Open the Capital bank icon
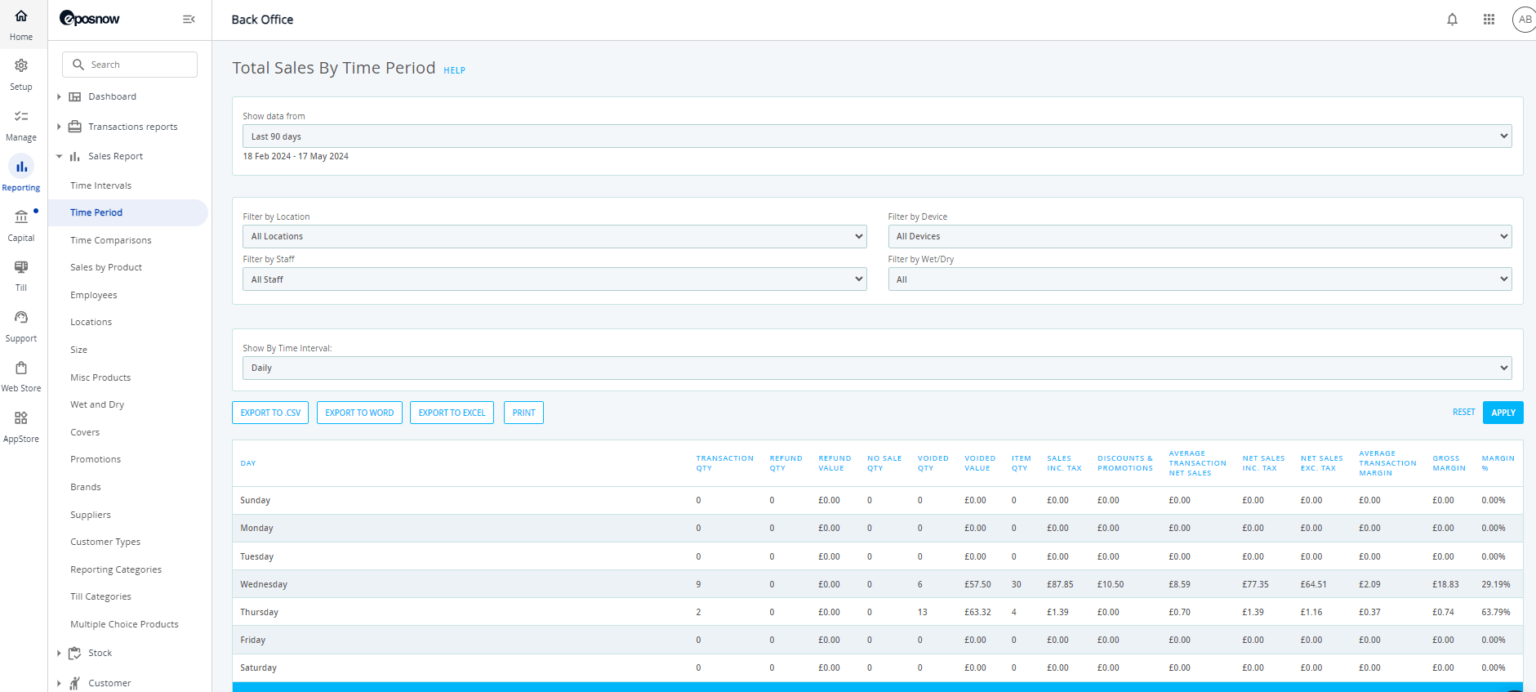1536x692 pixels. click(x=21, y=217)
